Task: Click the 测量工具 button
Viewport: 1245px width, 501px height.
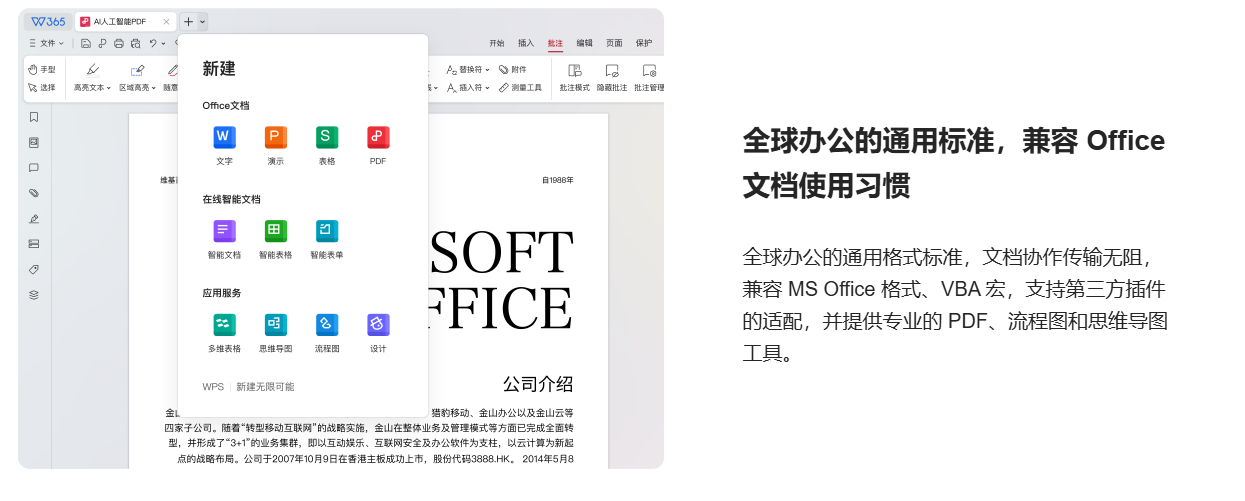Action: point(520,88)
